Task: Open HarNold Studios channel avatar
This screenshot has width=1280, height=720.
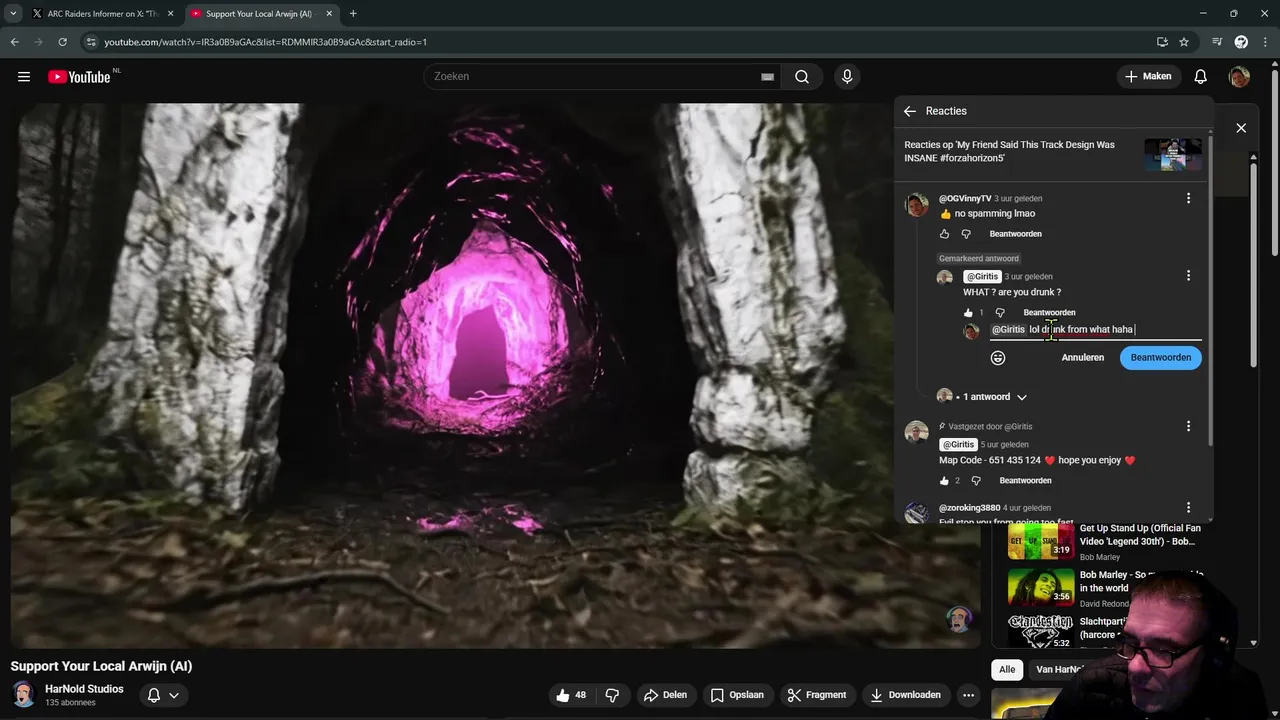Action: coord(23,695)
